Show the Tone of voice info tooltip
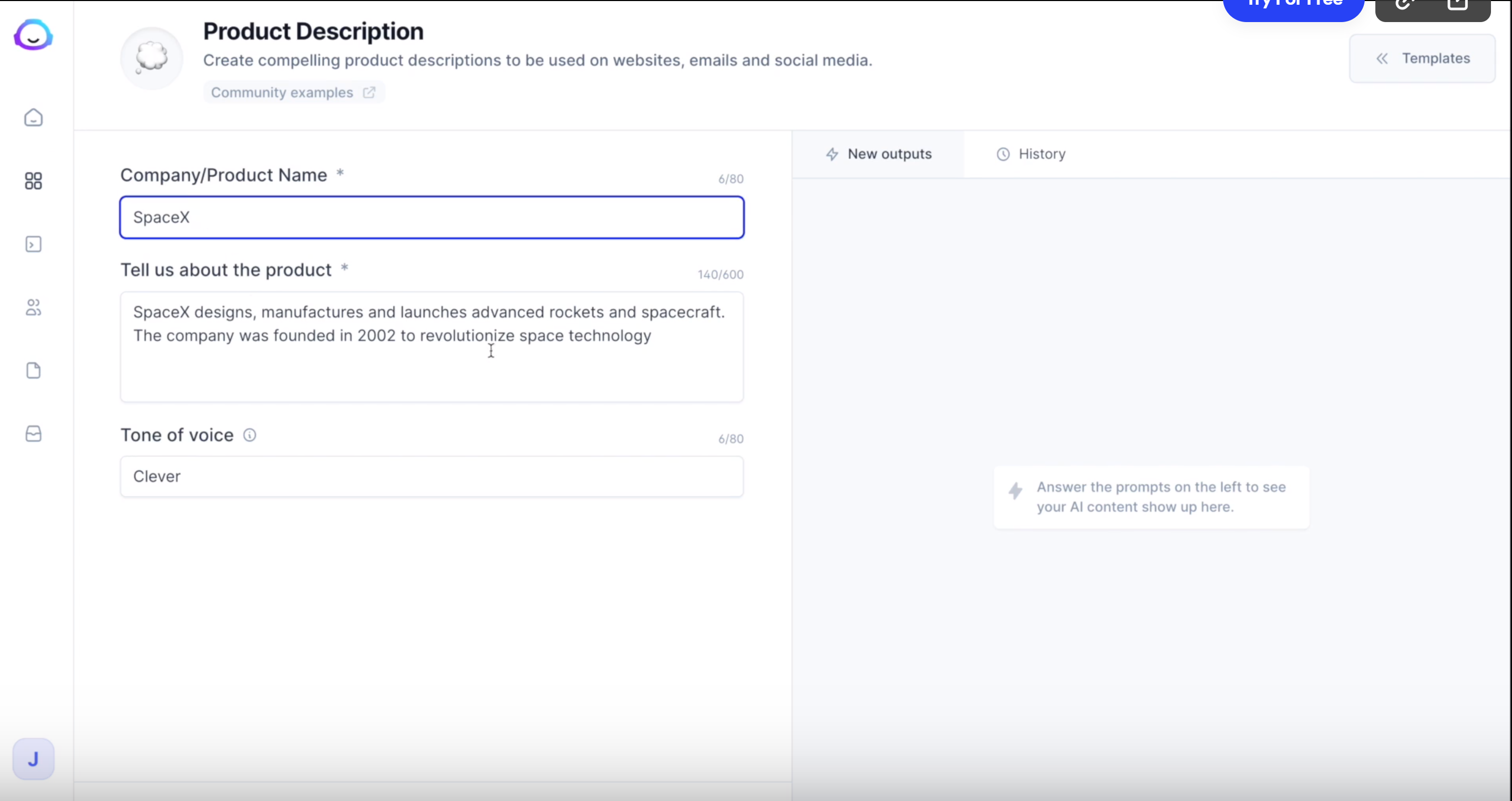Viewport: 1512px width, 801px height. tap(250, 435)
